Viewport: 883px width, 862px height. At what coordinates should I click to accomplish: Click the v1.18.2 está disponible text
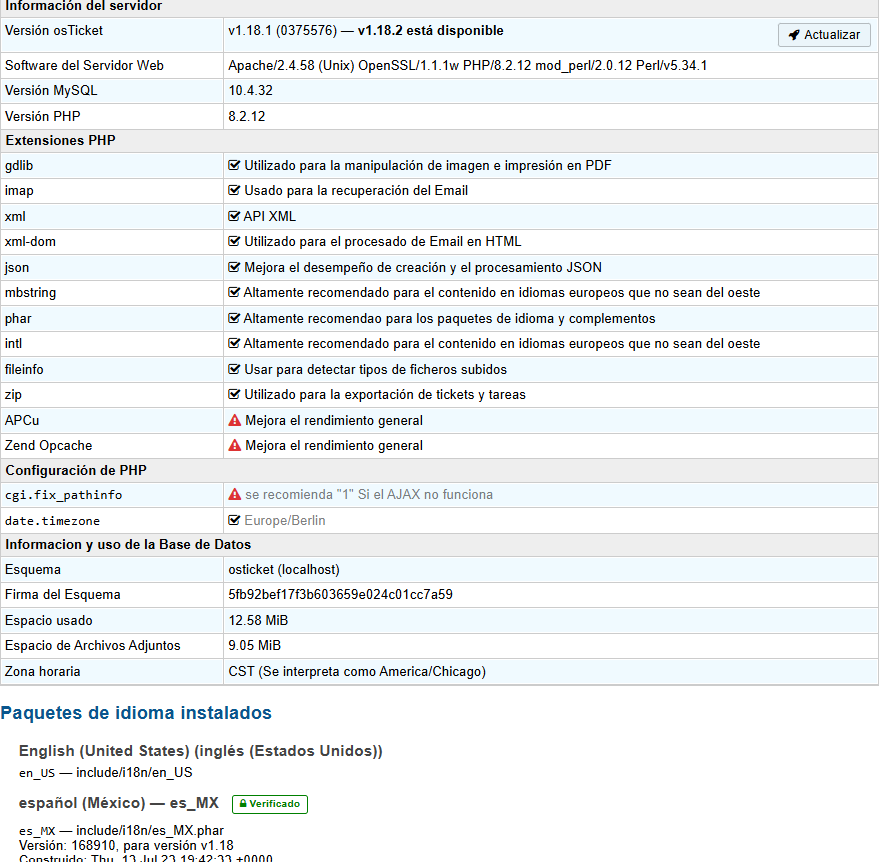pyautogui.click(x=430, y=31)
